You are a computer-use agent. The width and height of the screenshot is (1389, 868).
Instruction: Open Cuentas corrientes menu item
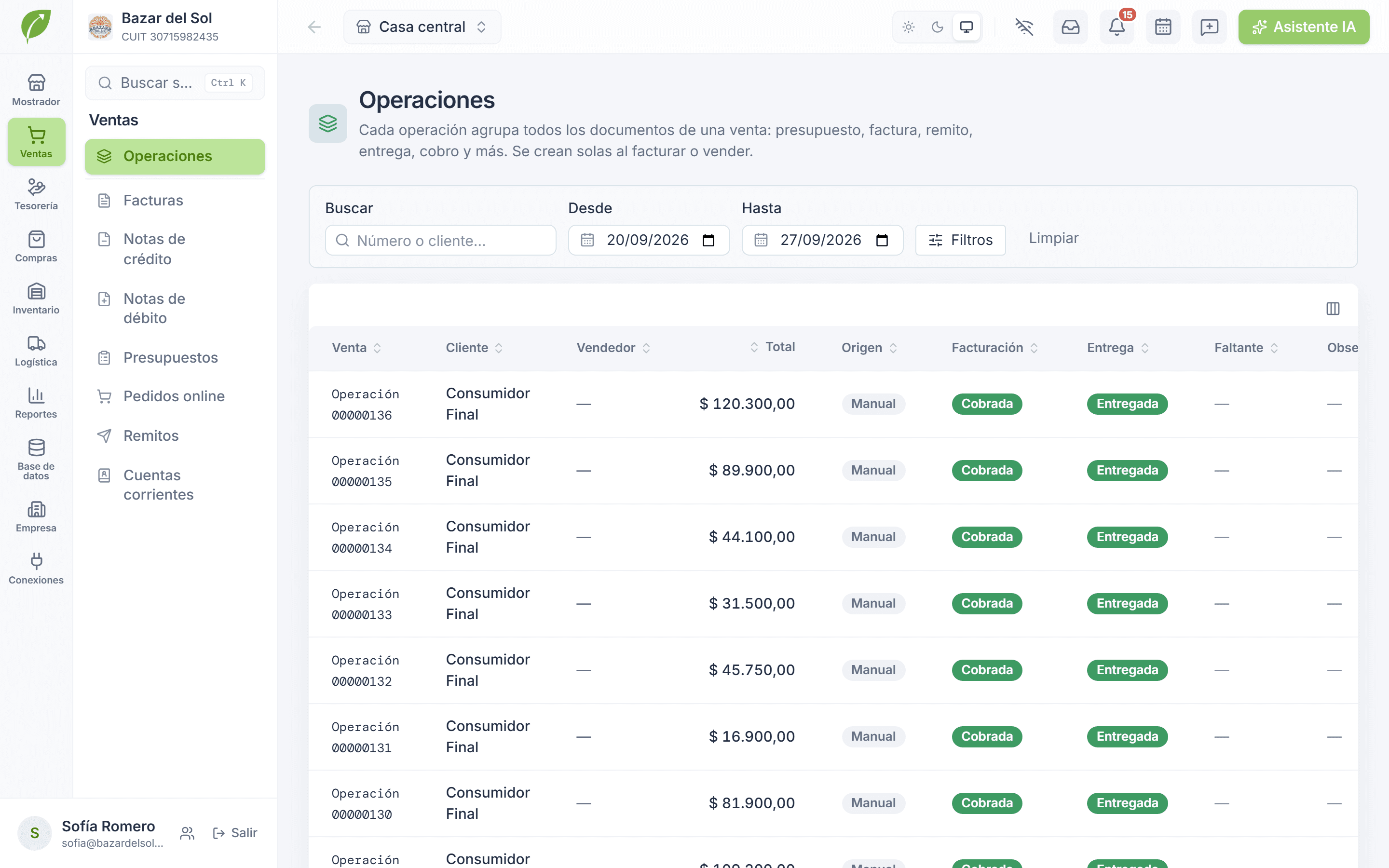click(175, 485)
